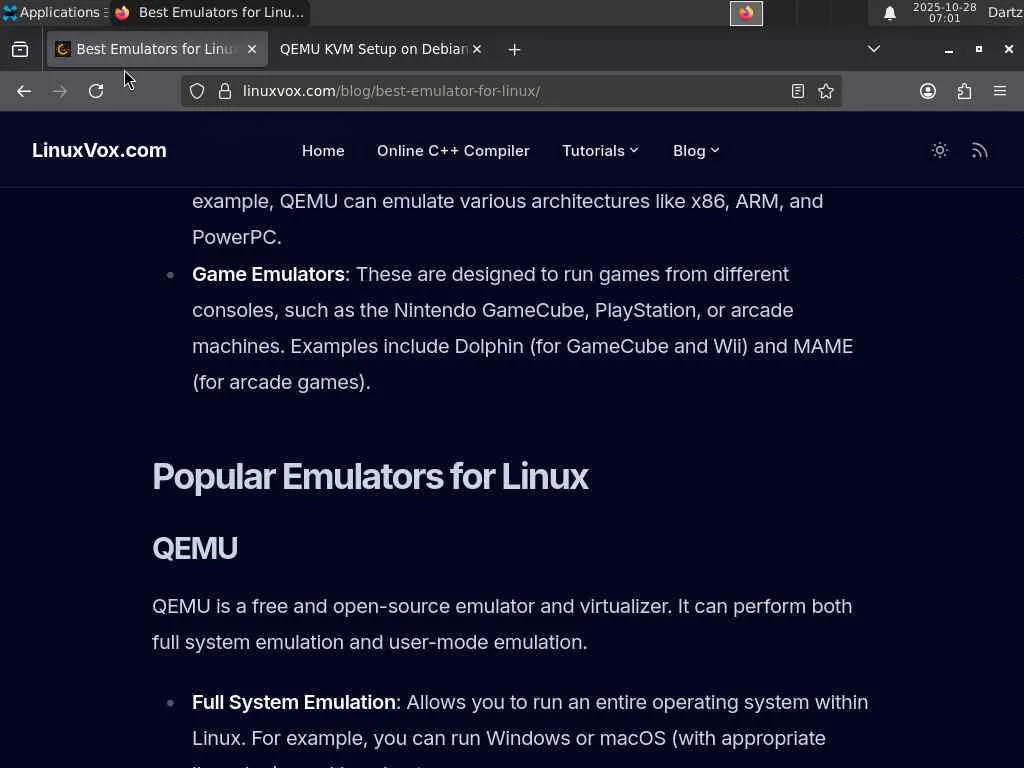Close the Firefox window

coord(1008,49)
